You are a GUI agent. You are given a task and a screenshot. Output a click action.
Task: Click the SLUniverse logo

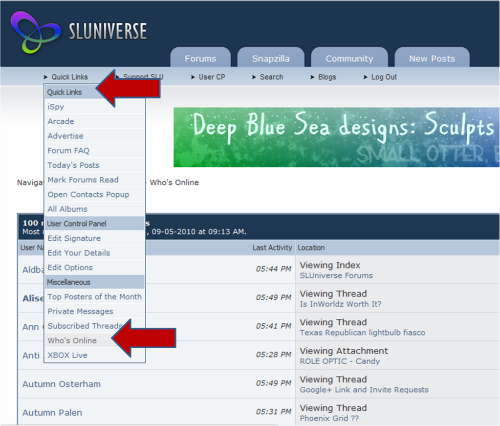point(79,32)
